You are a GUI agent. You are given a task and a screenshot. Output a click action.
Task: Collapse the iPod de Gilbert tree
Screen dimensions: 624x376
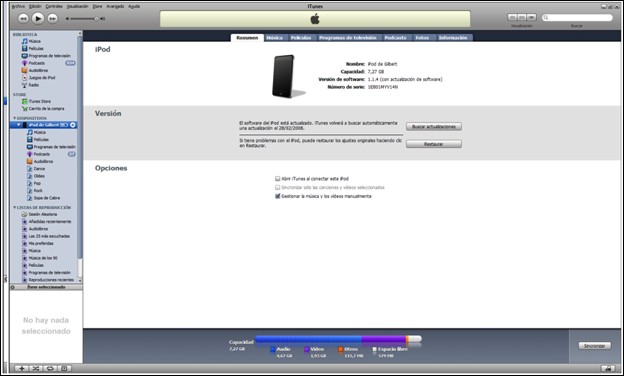[x=18, y=125]
